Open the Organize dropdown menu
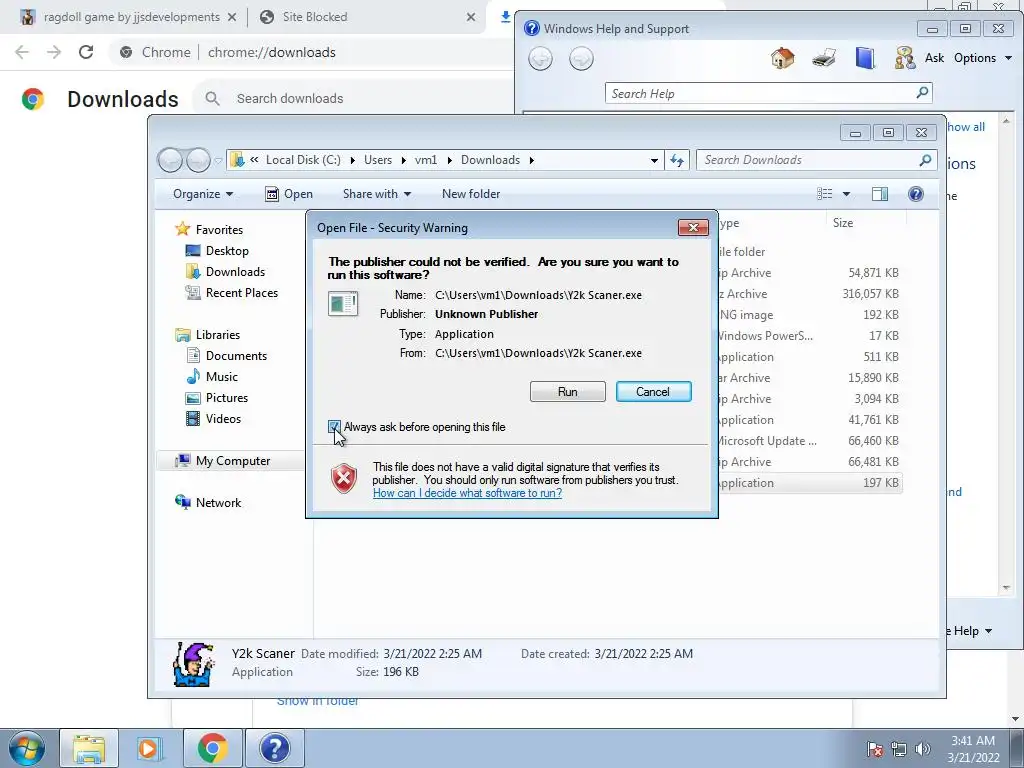The width and height of the screenshot is (1024, 768). coord(202,194)
